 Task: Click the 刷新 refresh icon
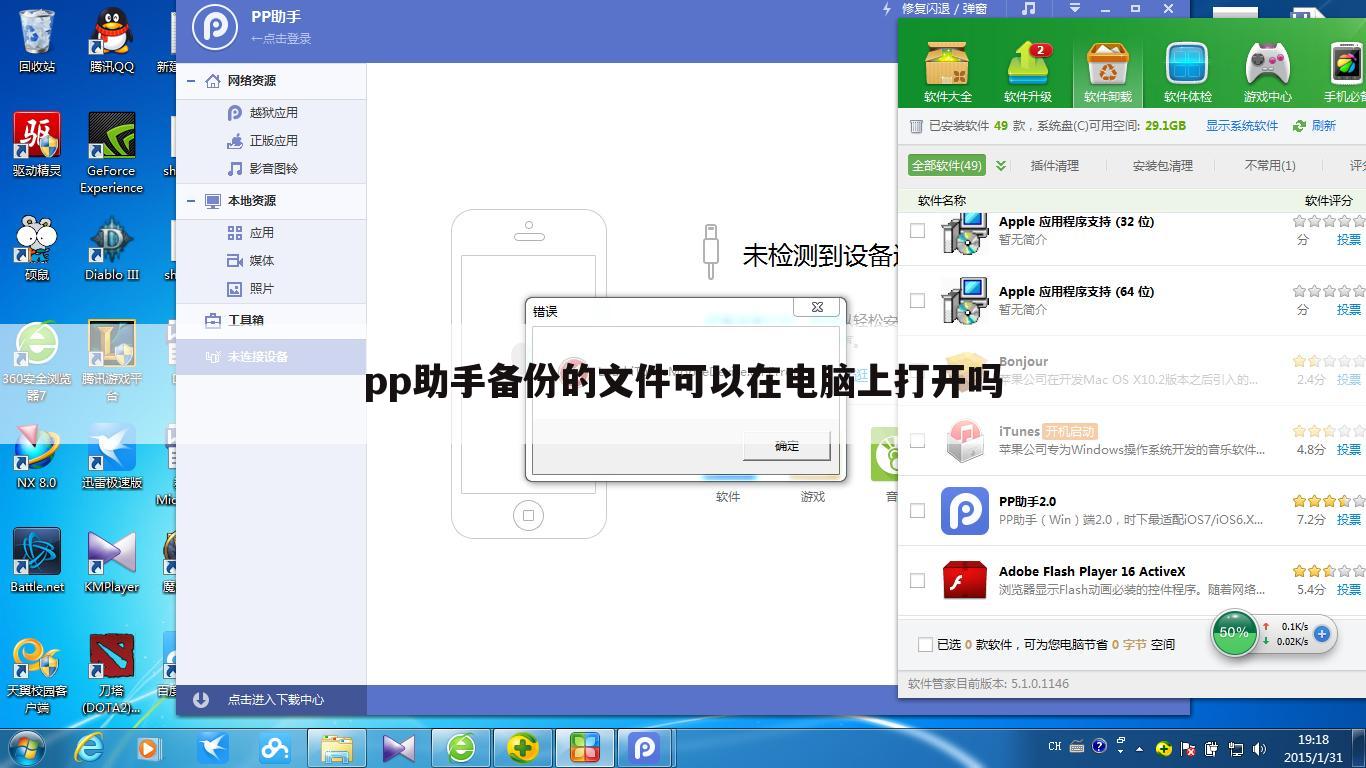click(1299, 126)
